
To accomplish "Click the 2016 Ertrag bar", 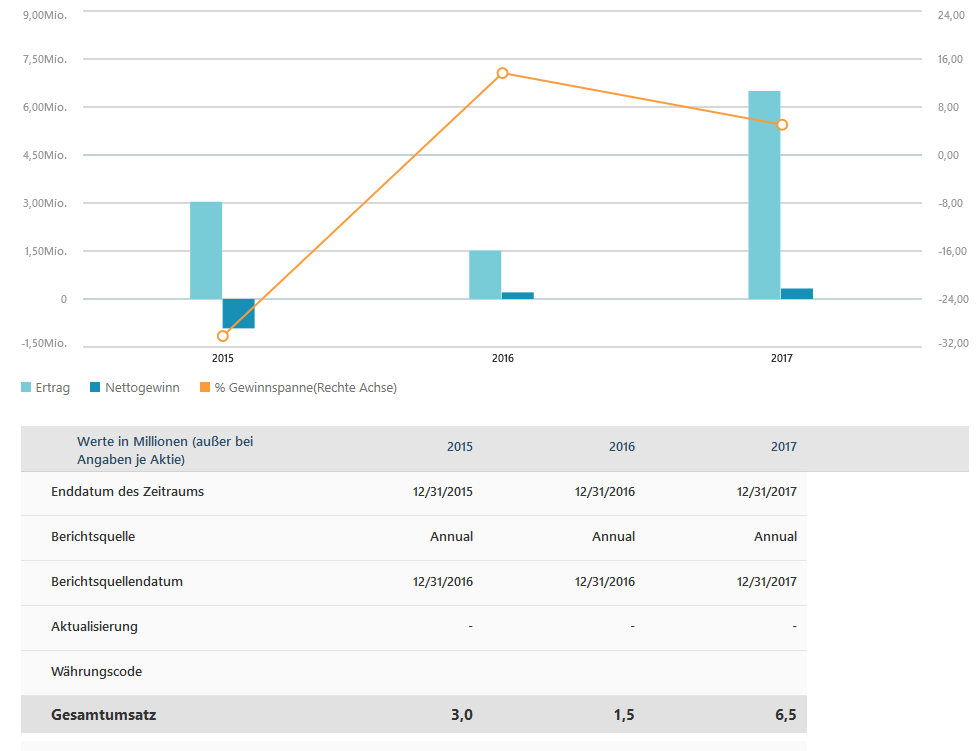I will coord(485,275).
